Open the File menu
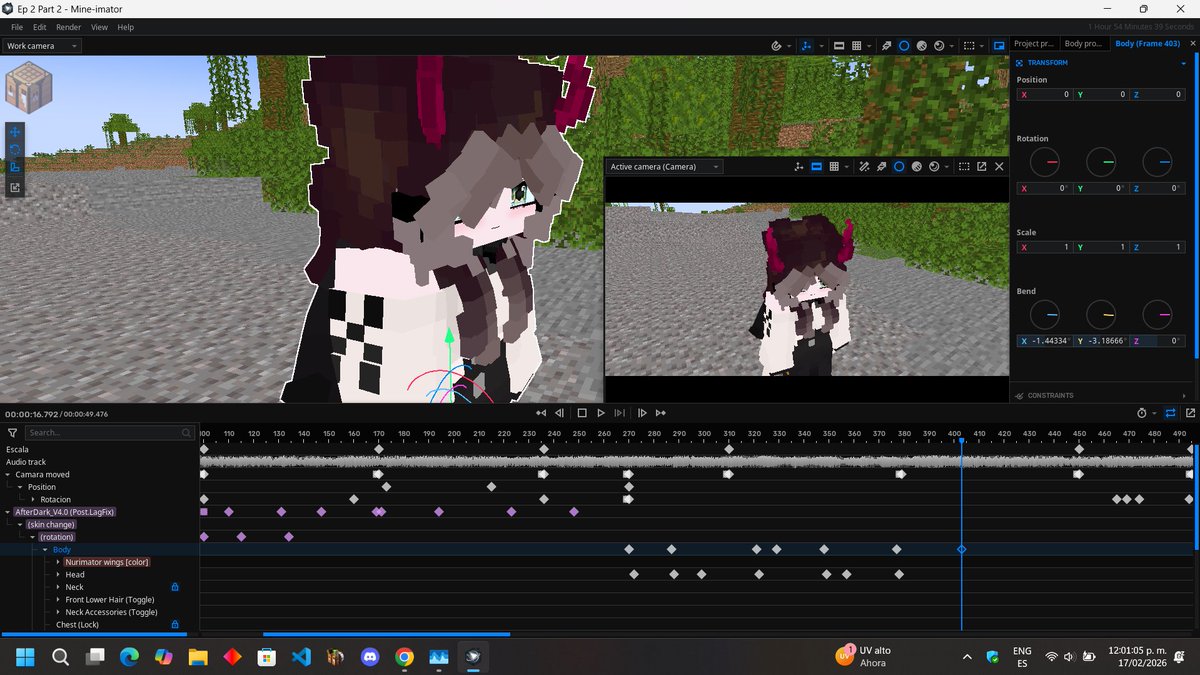The image size is (1200, 675). [17, 27]
